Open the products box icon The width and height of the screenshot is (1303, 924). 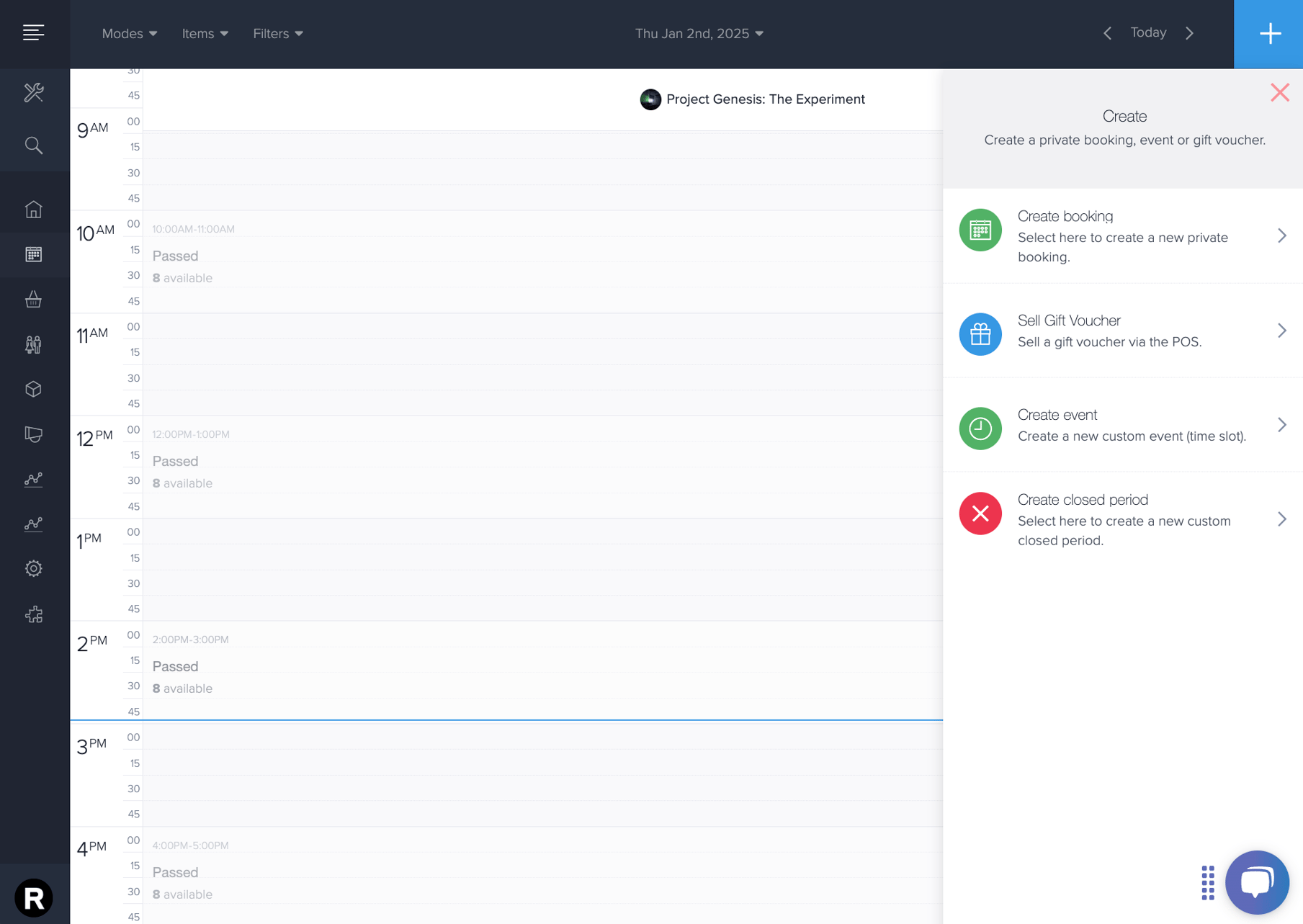pyautogui.click(x=34, y=389)
